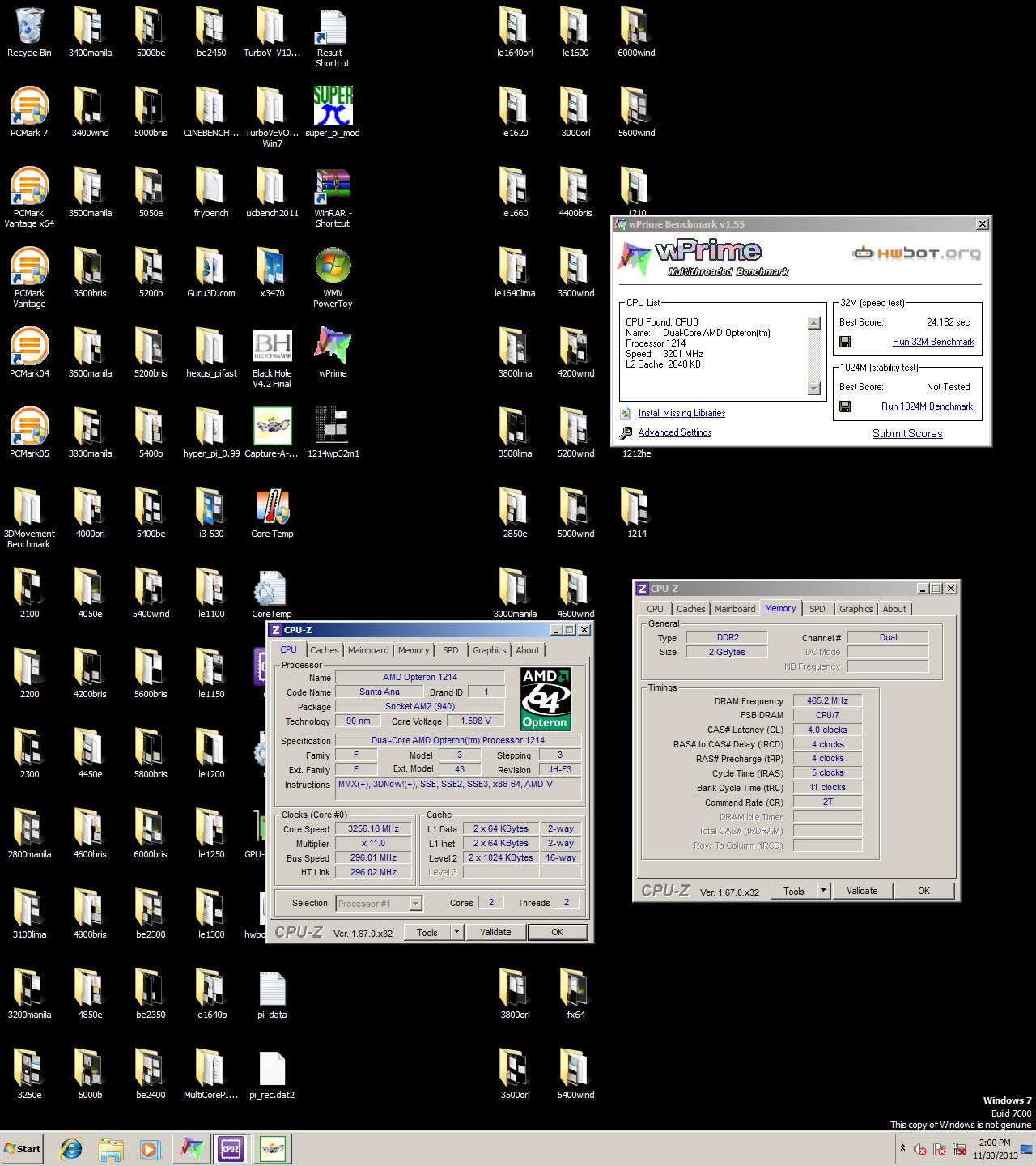Open the pi_data text file

click(x=272, y=994)
